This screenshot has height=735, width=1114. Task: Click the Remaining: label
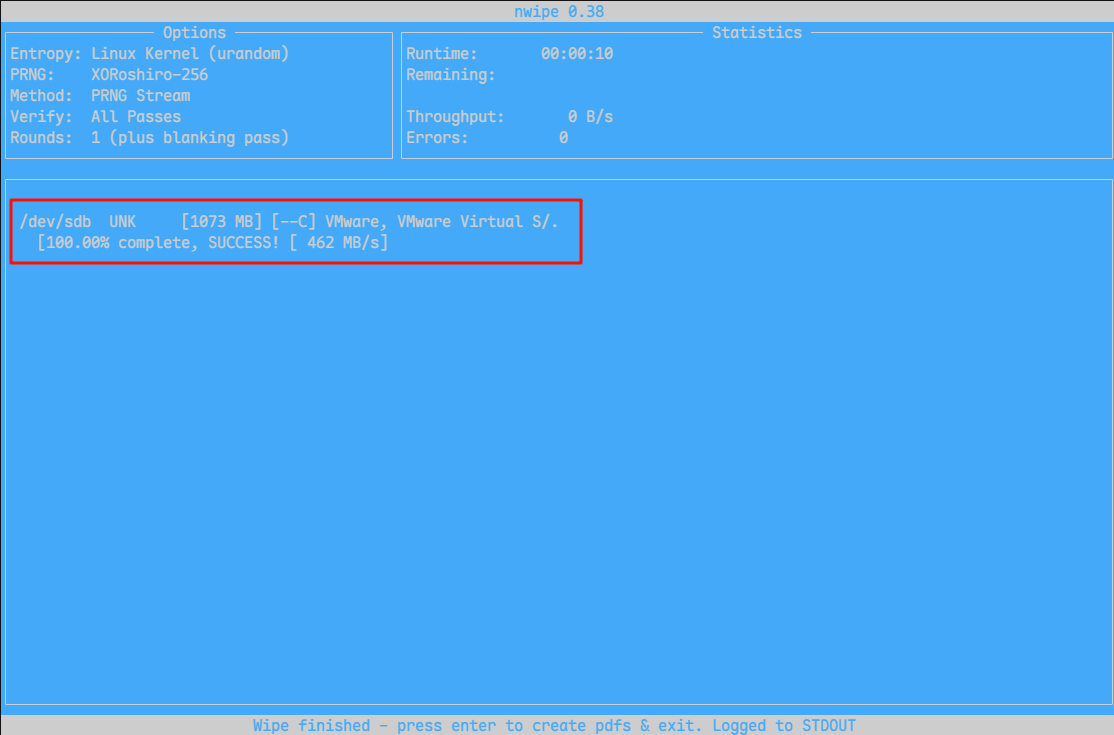tap(450, 75)
